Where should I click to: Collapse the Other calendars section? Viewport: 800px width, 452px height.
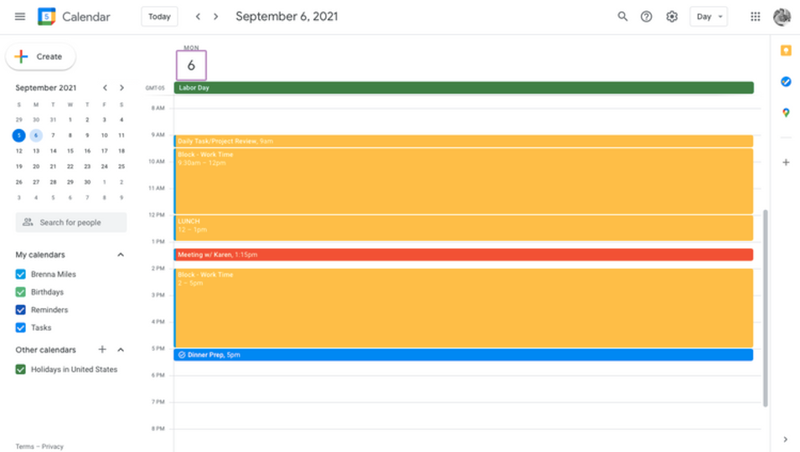[x=120, y=349]
